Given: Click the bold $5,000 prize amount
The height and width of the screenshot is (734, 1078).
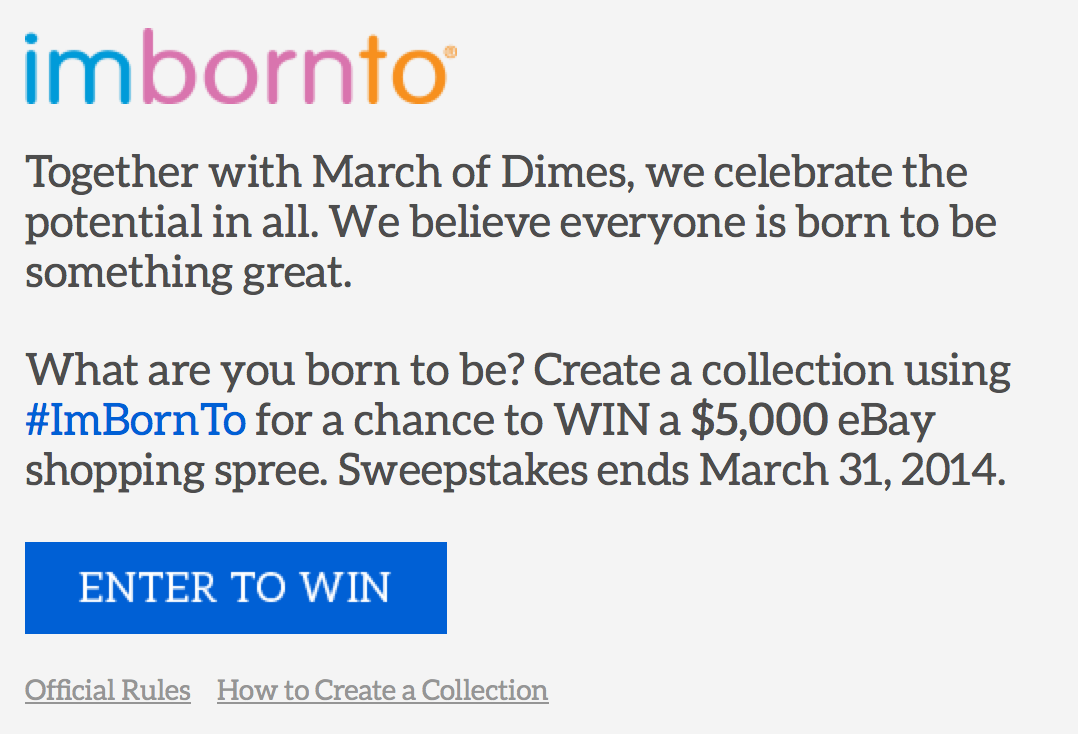Looking at the screenshot, I should 759,420.
